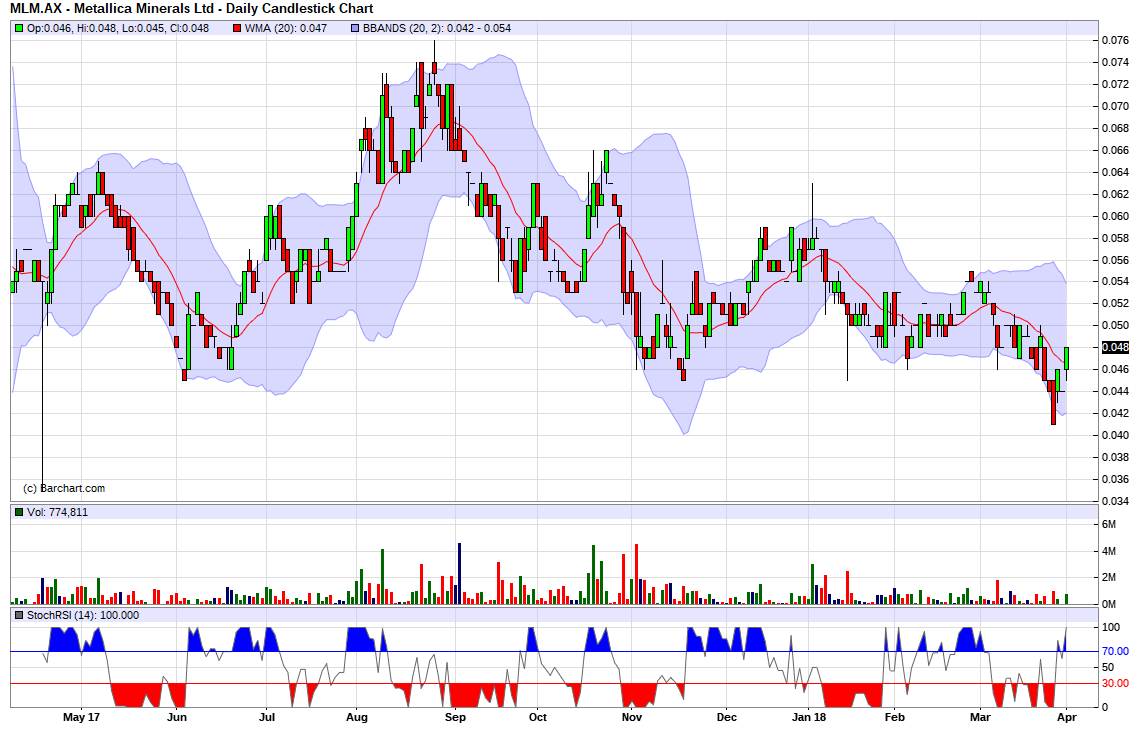Click the WMA (20): 0.047 label
1140x748 pixels.
tap(286, 28)
